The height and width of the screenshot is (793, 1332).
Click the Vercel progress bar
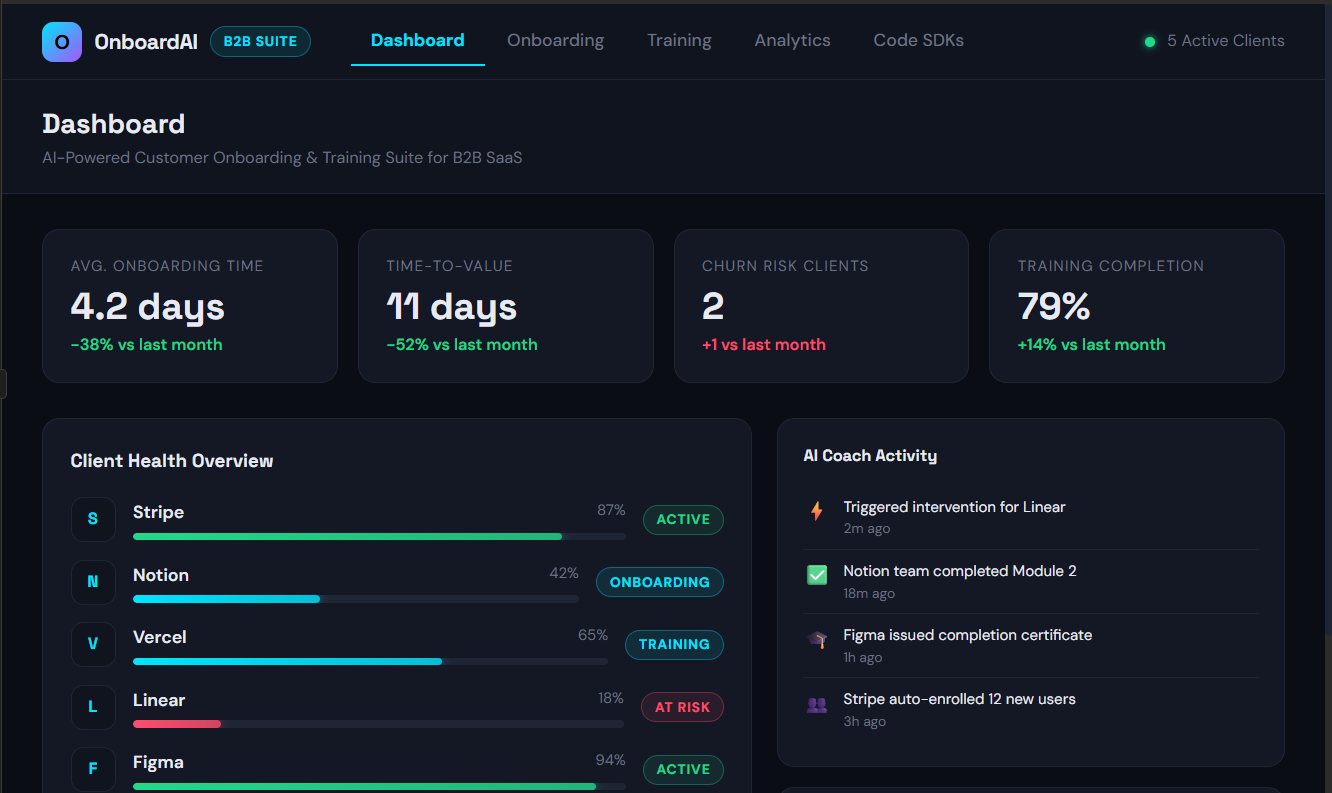370,662
